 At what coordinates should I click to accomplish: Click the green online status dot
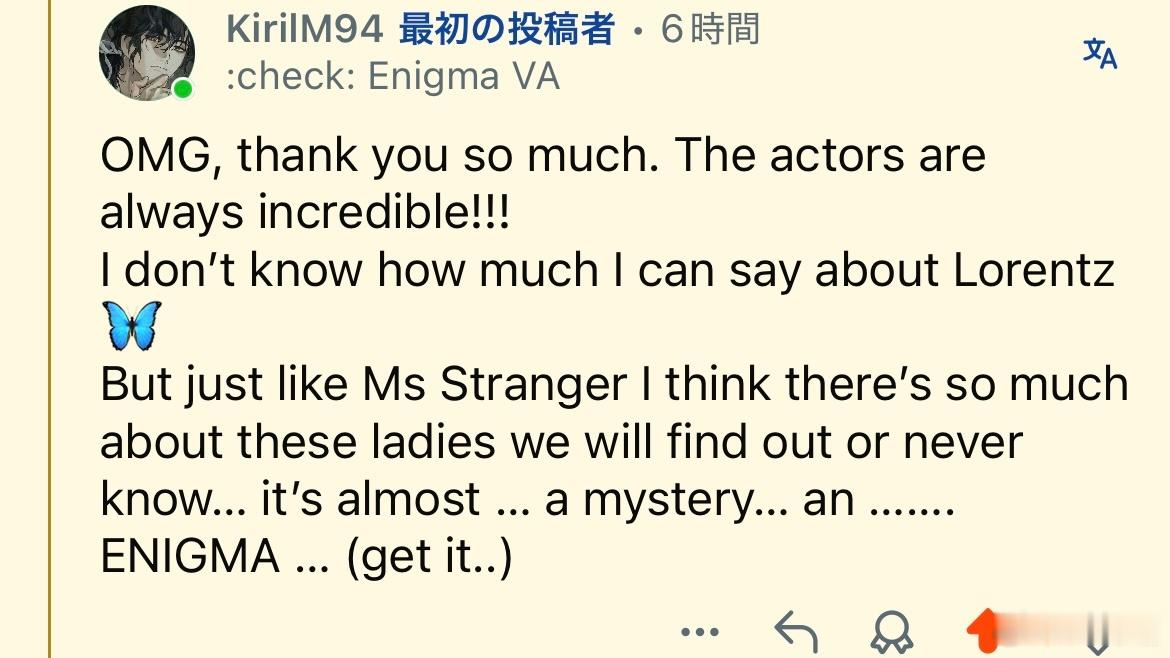[x=183, y=89]
